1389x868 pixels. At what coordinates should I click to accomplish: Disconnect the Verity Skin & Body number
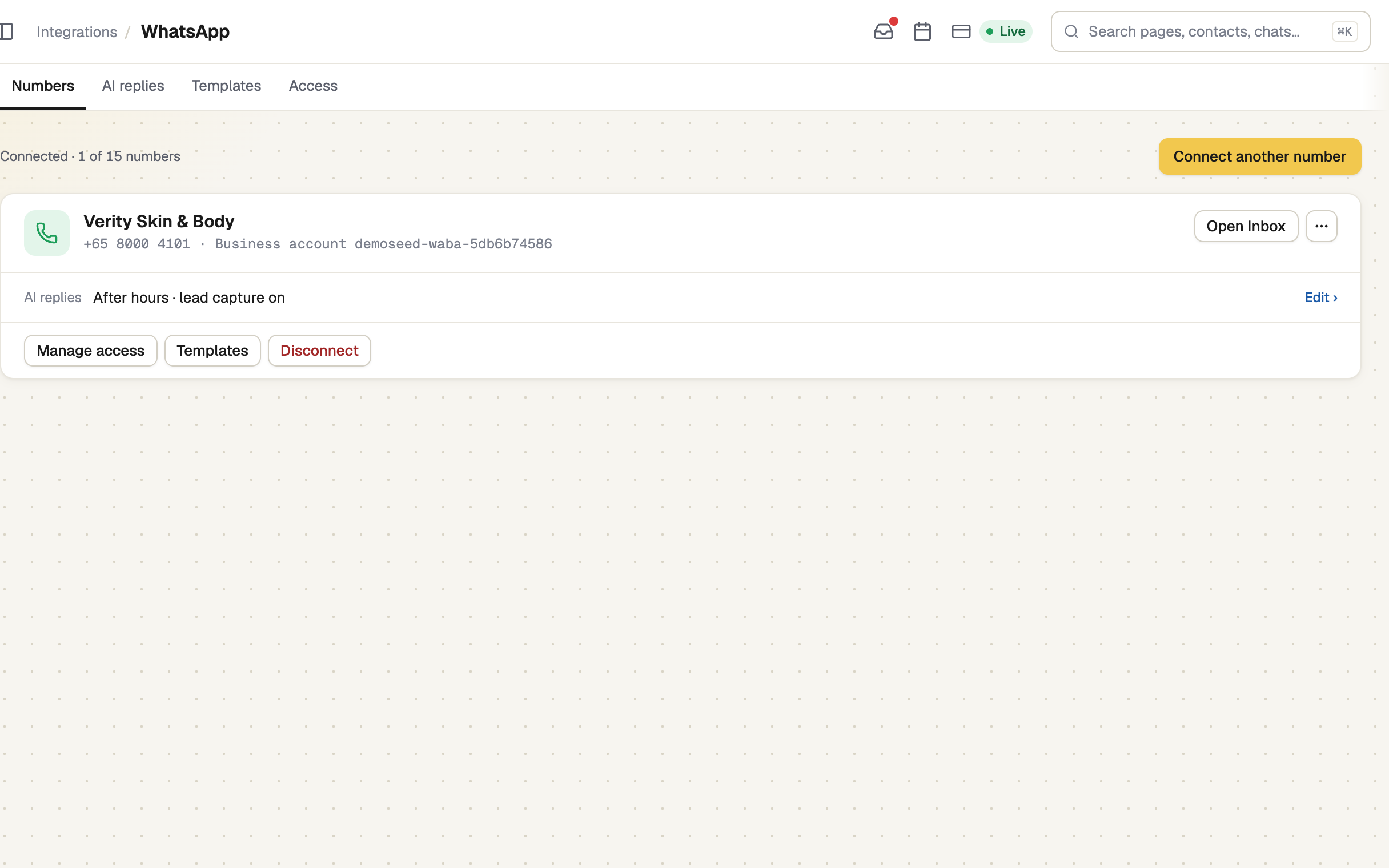[319, 351]
